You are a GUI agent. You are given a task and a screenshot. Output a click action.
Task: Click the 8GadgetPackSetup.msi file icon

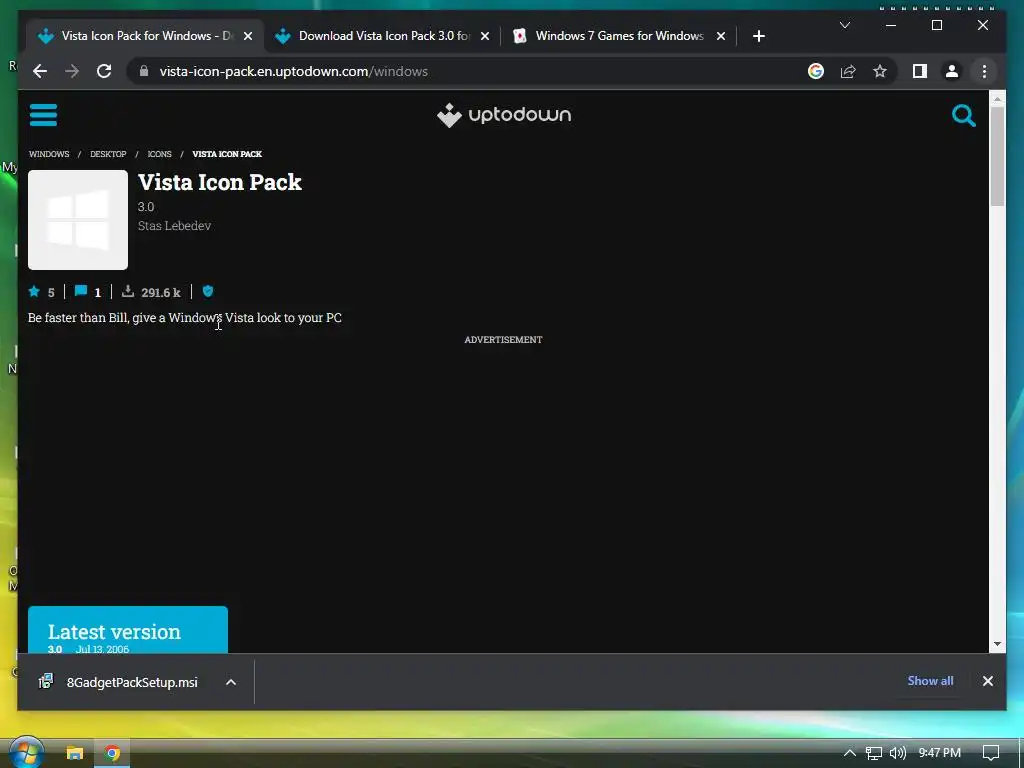click(x=46, y=682)
